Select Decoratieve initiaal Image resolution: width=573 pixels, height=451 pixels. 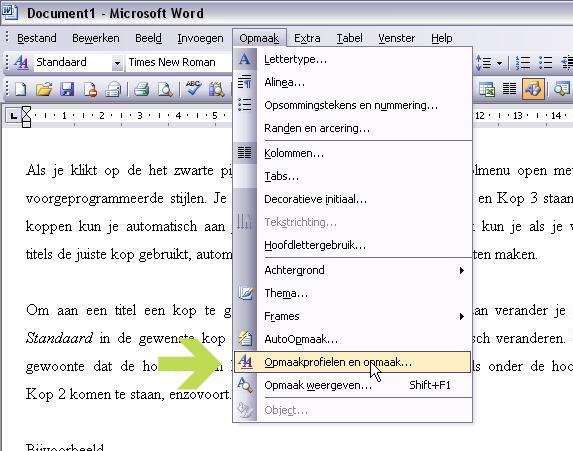[x=353, y=199]
